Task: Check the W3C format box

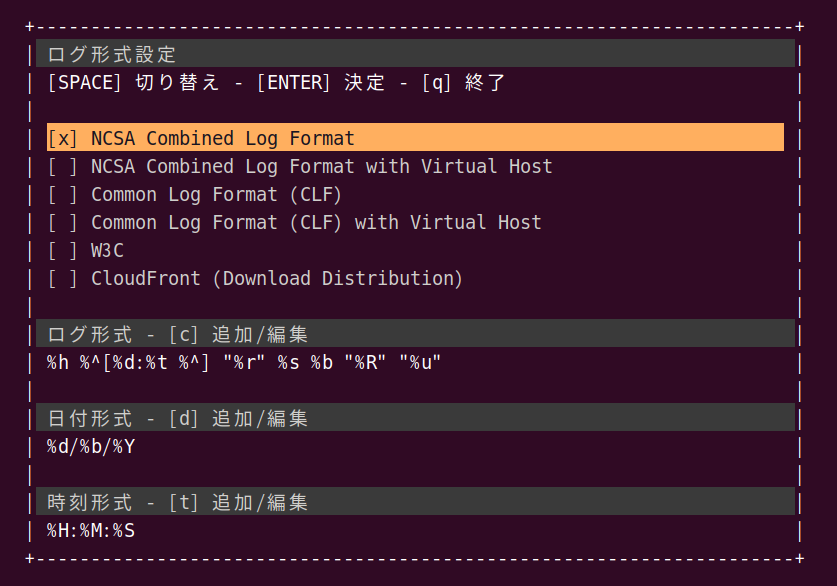Action: (62, 251)
